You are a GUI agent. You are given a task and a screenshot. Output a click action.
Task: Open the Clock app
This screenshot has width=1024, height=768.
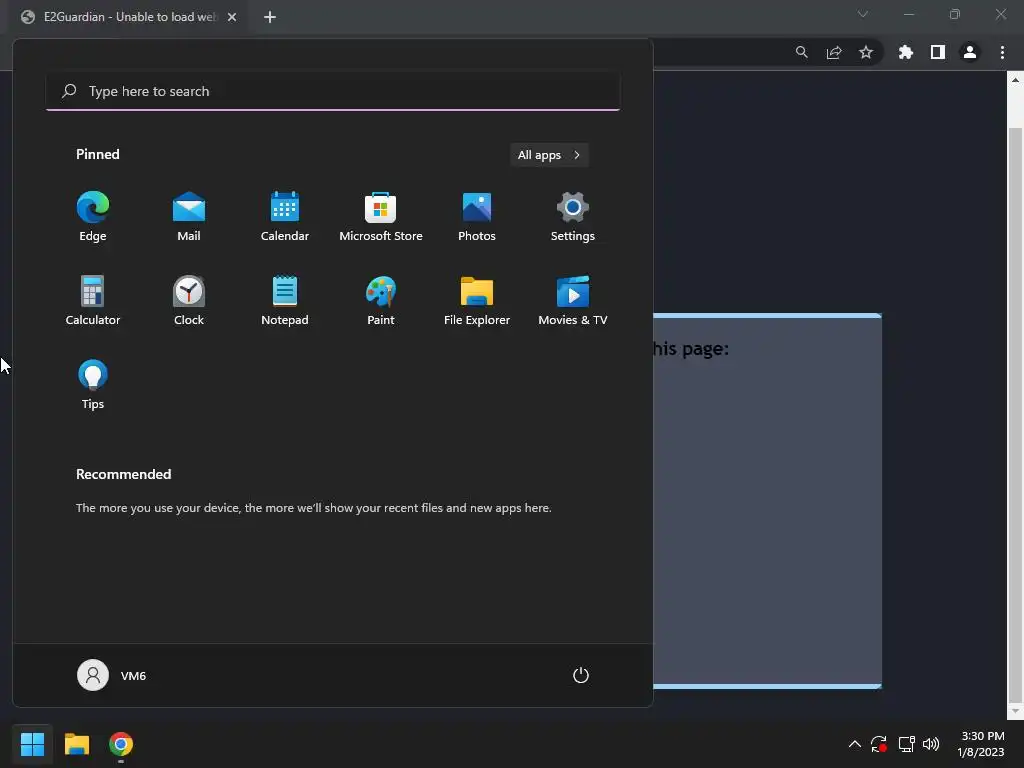pyautogui.click(x=189, y=300)
